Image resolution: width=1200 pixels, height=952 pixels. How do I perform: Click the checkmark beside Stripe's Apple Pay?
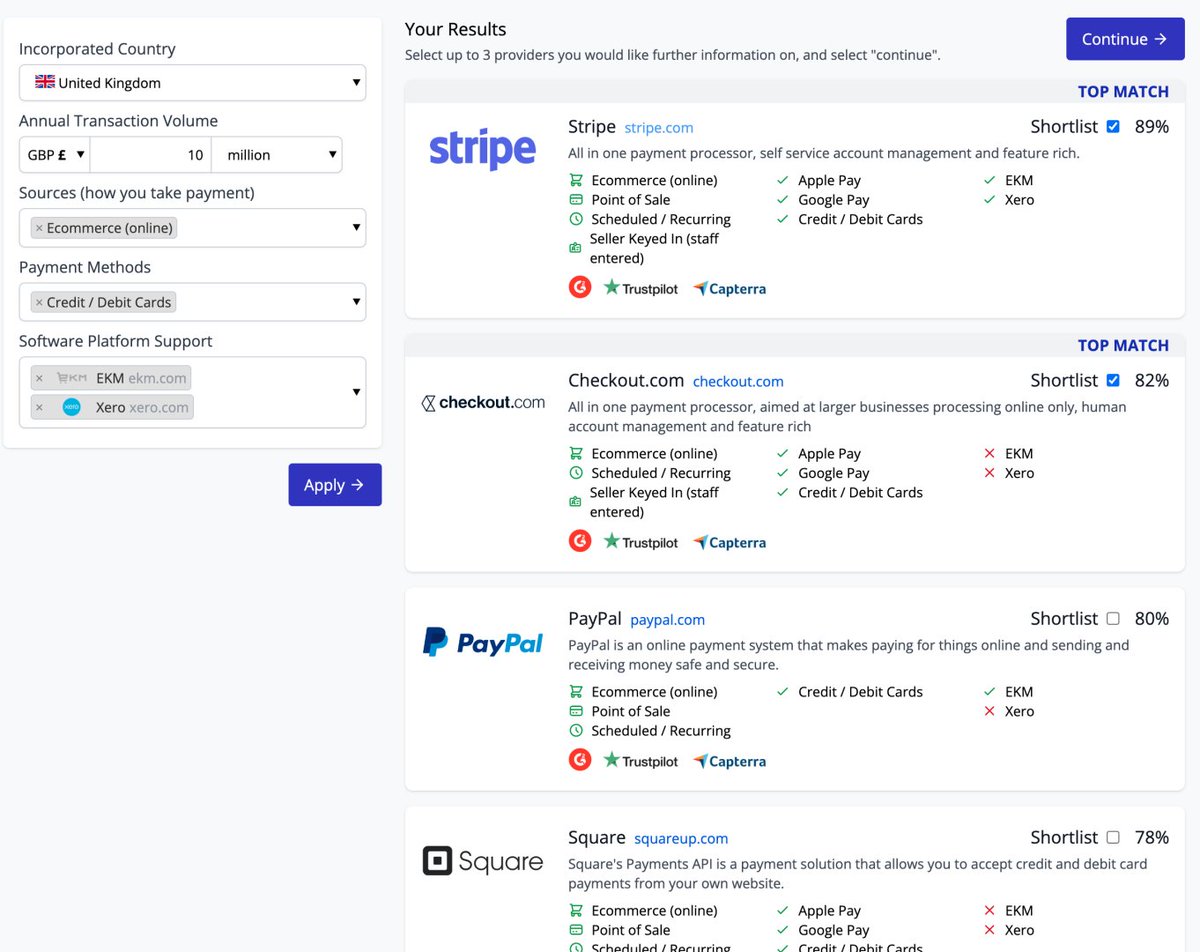782,180
